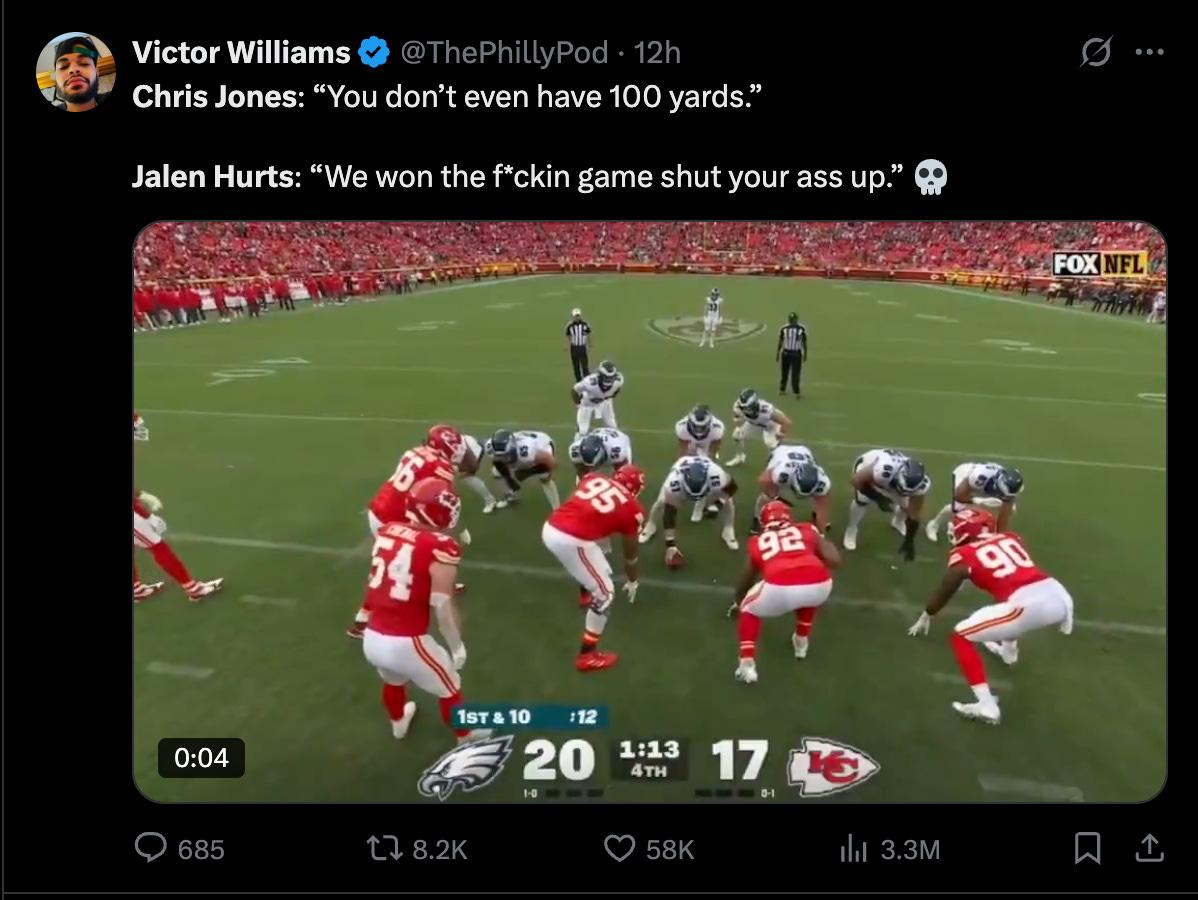Click the 8.2K repost count
Screen dimensions: 1198x900
[439, 850]
